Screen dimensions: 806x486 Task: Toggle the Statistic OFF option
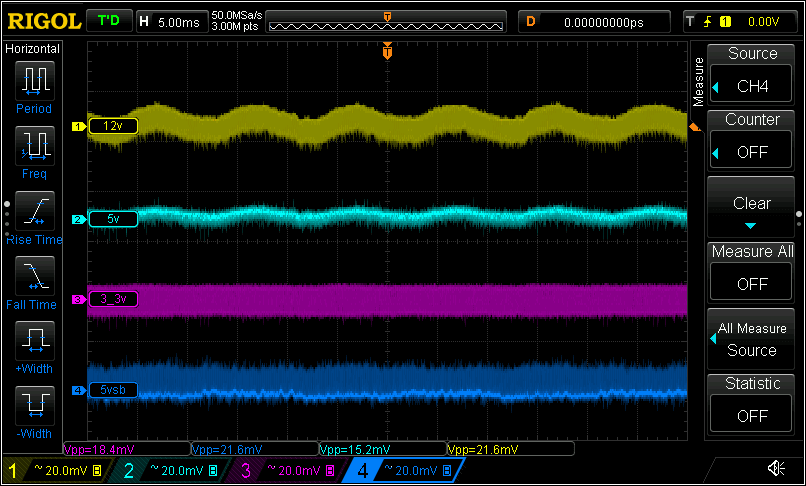tap(752, 416)
